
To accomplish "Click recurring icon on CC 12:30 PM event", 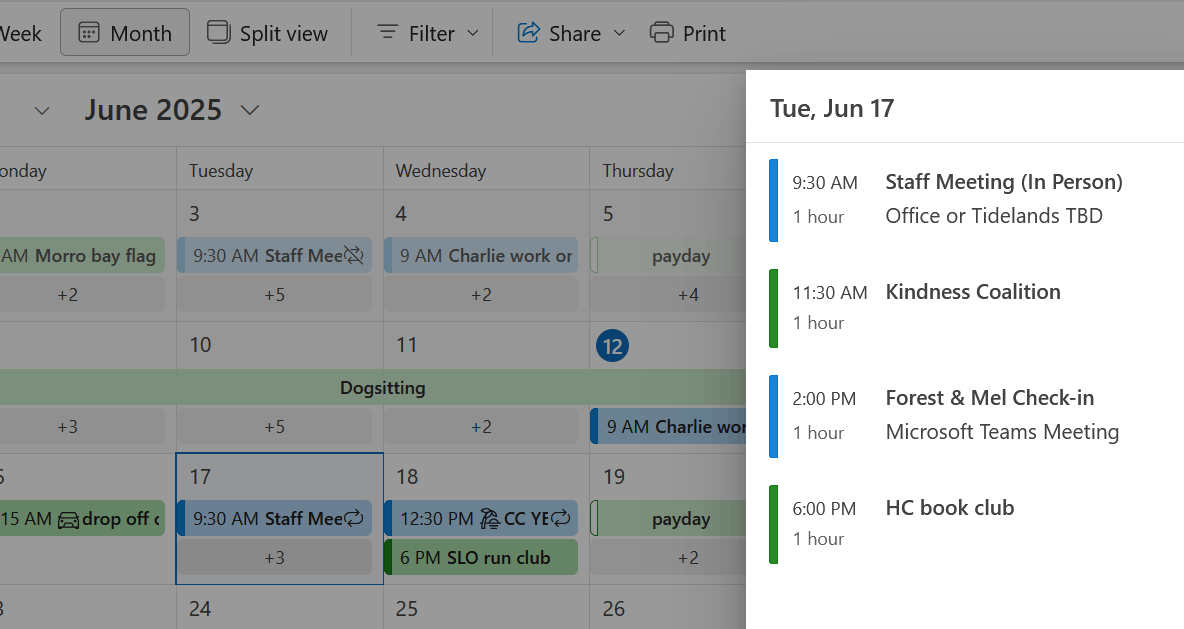I will click(560, 519).
